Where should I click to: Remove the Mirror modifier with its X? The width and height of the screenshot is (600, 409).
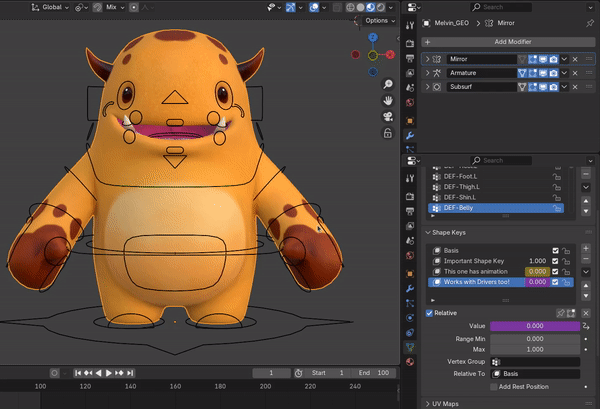tap(575, 59)
